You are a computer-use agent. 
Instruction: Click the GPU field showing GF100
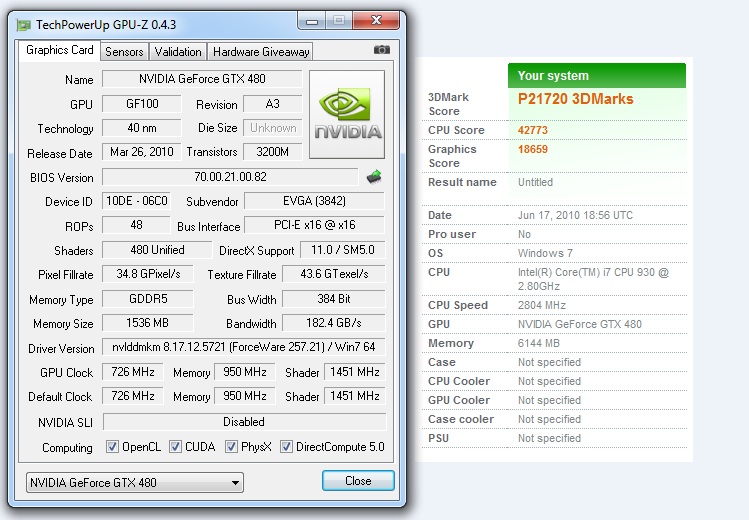tap(142, 104)
